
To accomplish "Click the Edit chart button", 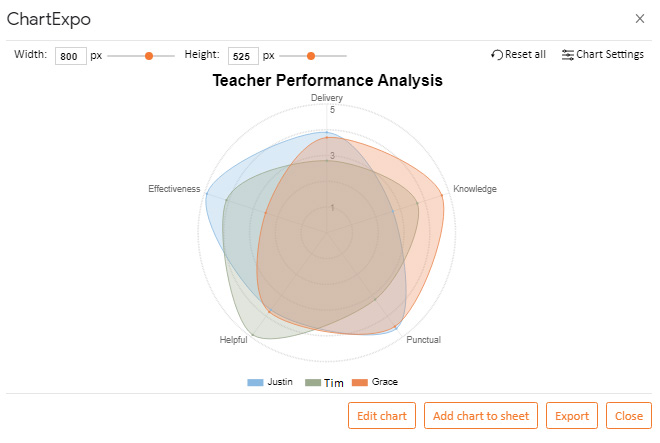I will click(x=382, y=416).
